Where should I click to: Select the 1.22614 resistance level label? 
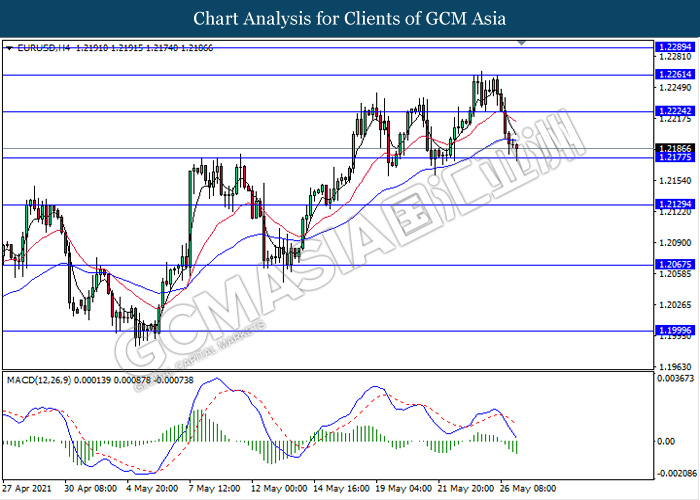pos(675,75)
